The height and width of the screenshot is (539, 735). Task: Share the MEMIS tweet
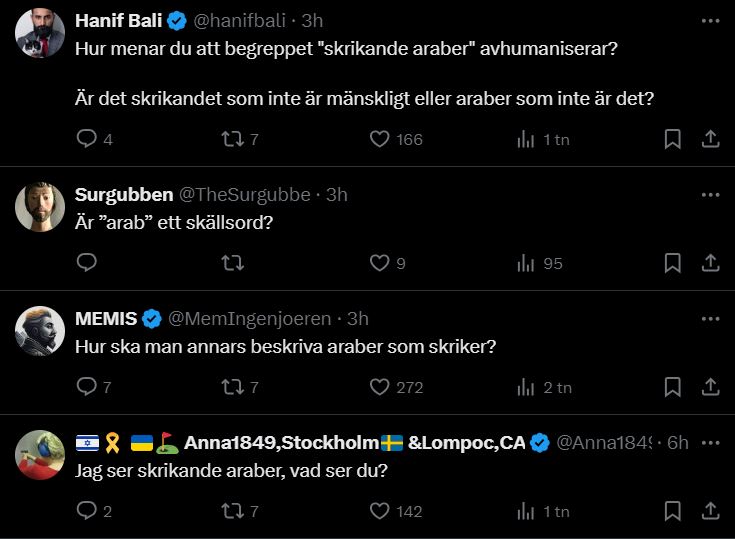click(710, 387)
